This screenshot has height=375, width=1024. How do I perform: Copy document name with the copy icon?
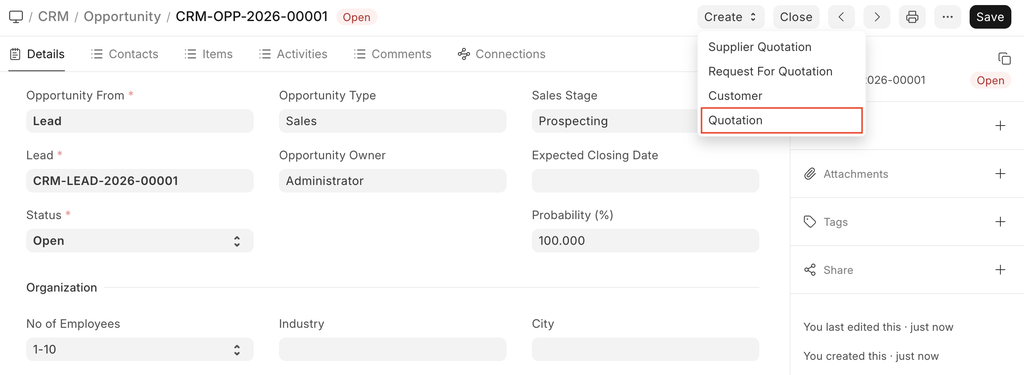[x=1004, y=59]
